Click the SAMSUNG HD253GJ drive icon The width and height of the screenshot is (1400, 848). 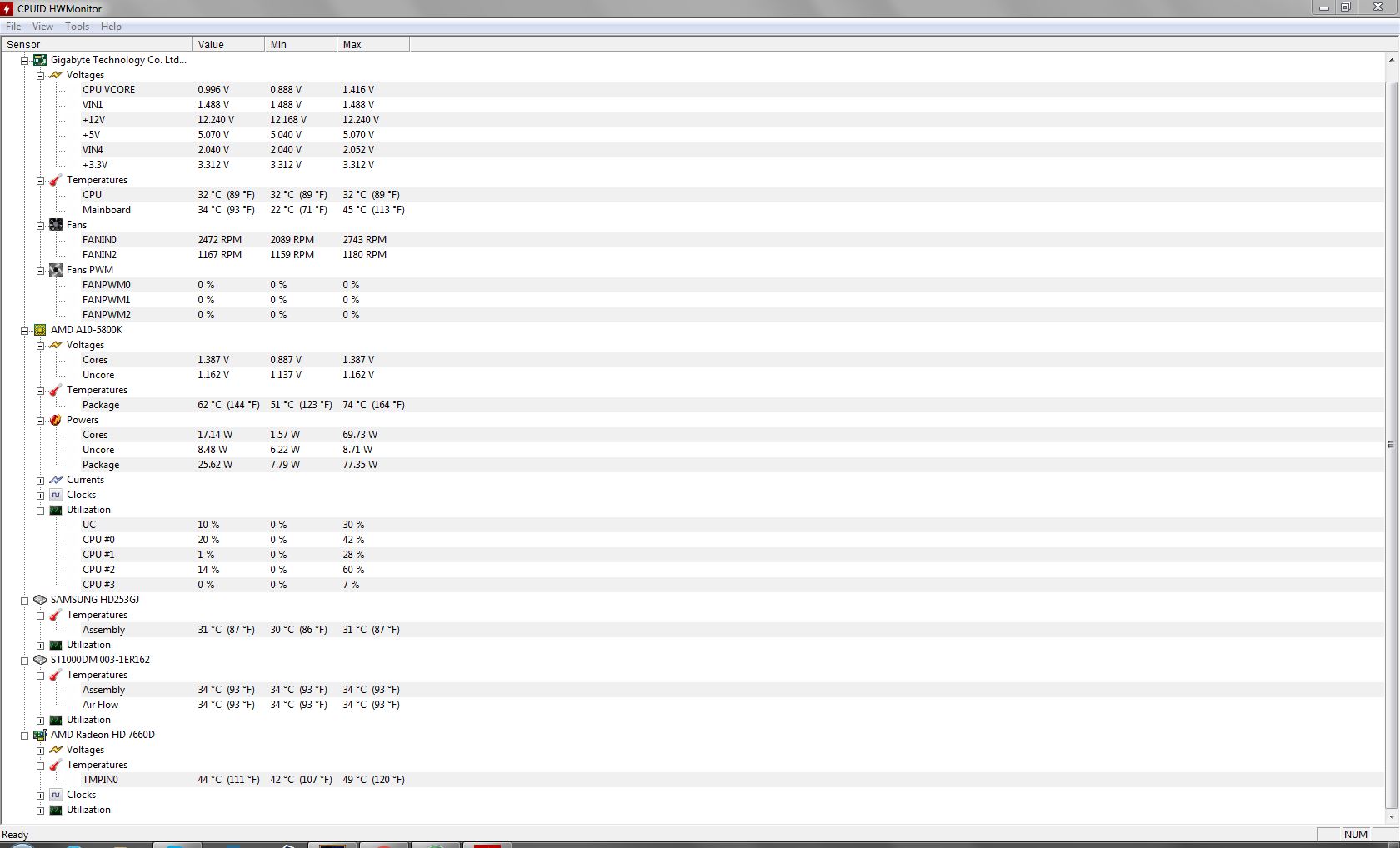[x=40, y=600]
